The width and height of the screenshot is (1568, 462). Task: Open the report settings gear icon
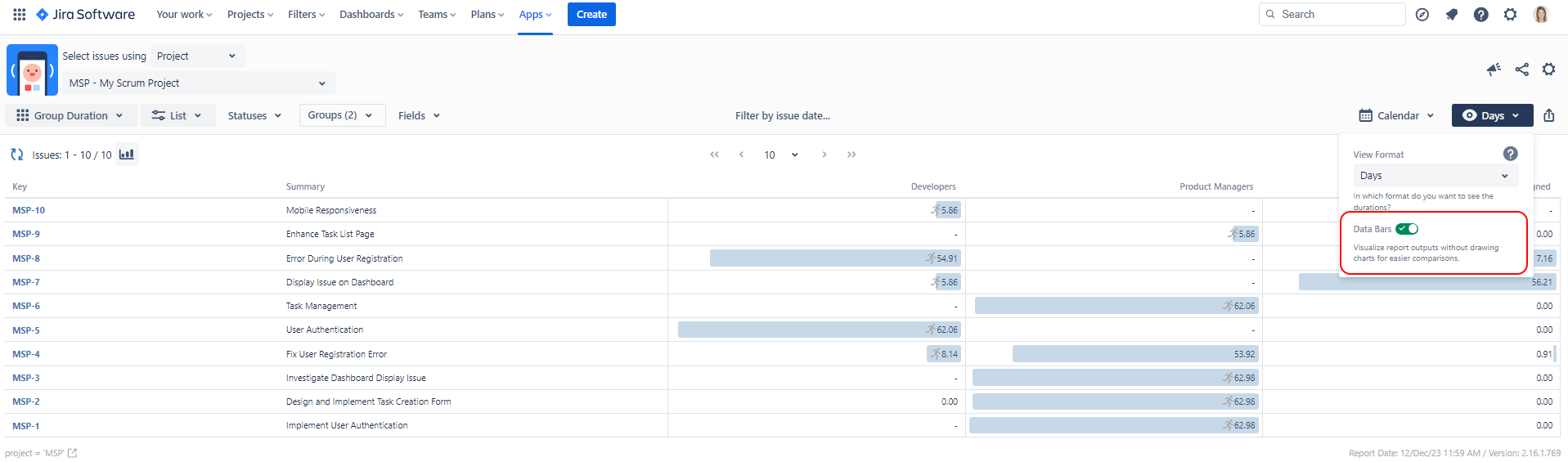click(1548, 70)
